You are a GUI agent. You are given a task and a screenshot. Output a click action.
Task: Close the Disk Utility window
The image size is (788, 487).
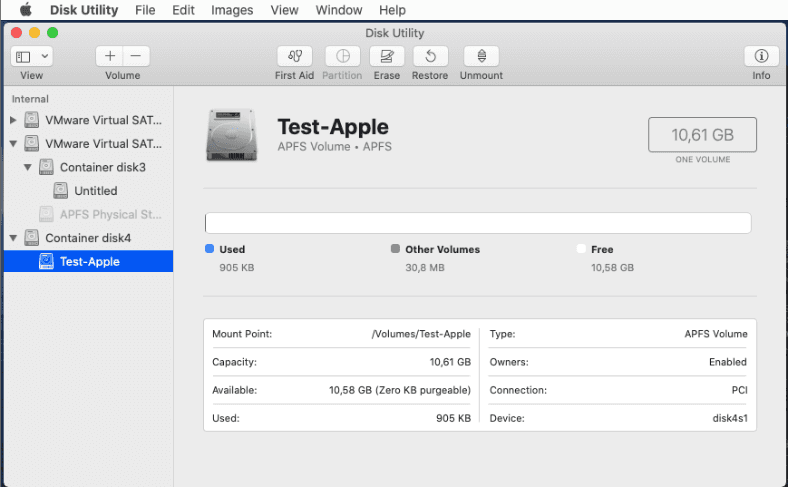click(x=16, y=33)
